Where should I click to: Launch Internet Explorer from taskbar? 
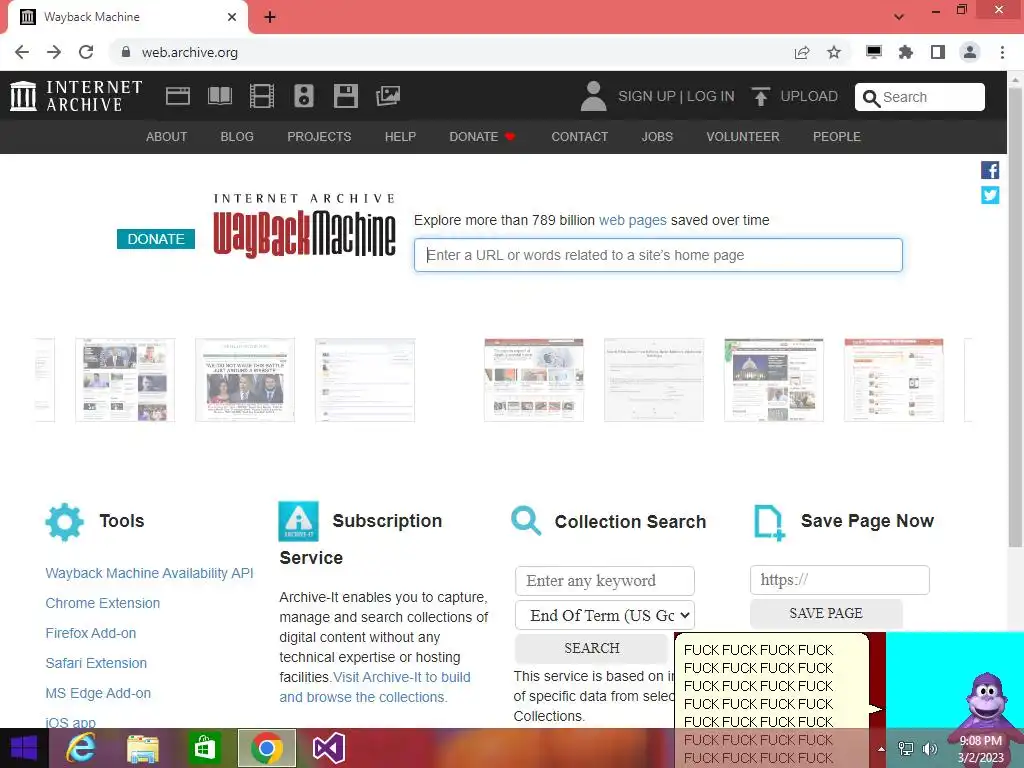tap(81, 748)
